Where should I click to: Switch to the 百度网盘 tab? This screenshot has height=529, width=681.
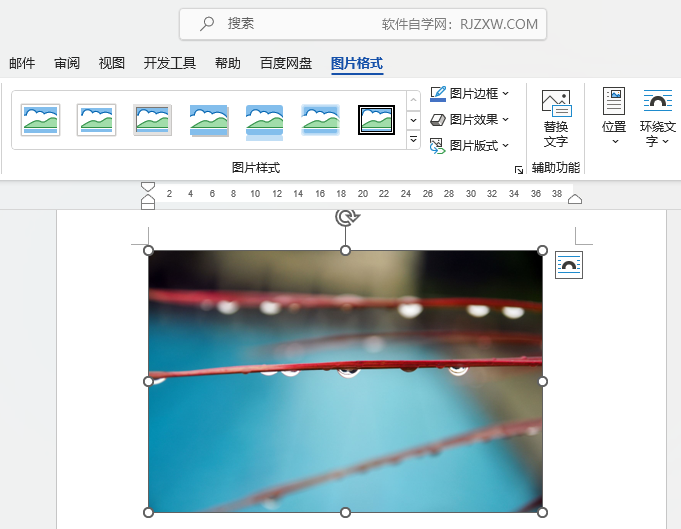click(x=286, y=63)
